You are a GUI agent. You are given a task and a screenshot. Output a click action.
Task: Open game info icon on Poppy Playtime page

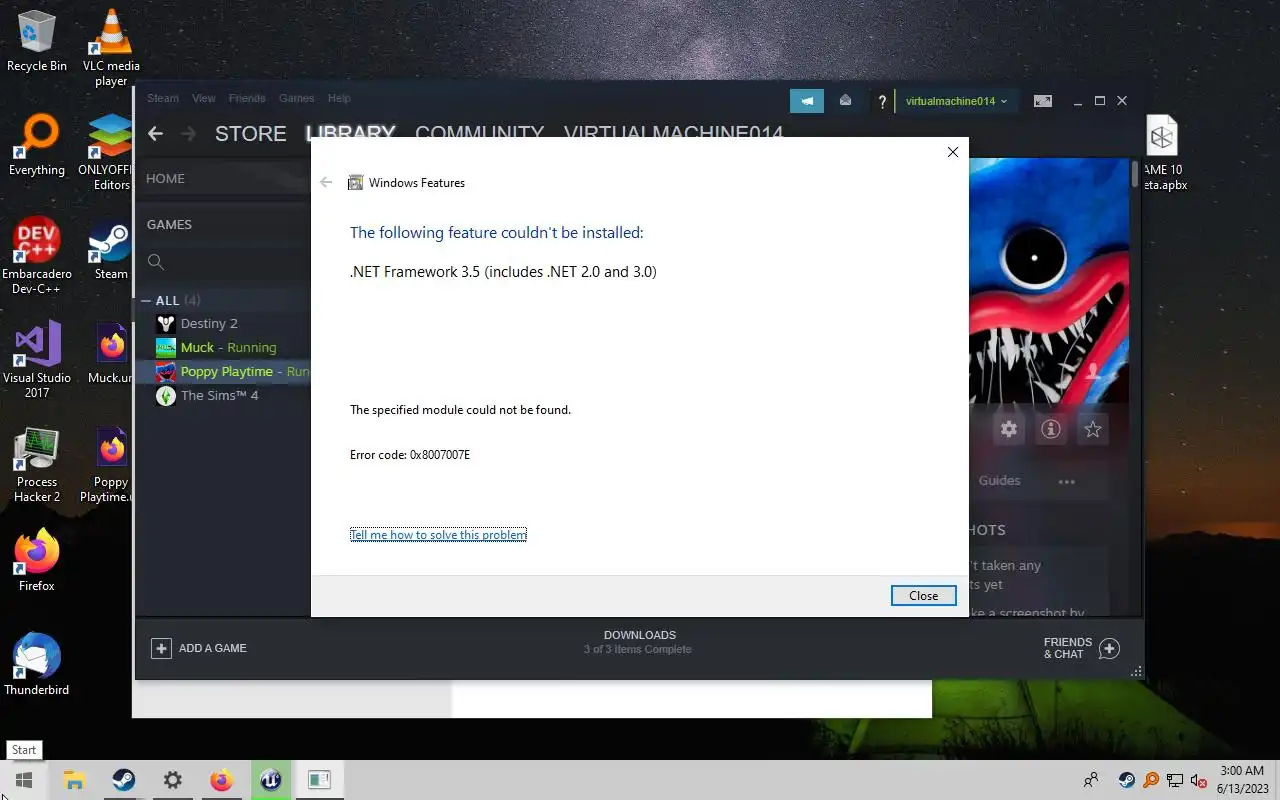coord(1050,429)
